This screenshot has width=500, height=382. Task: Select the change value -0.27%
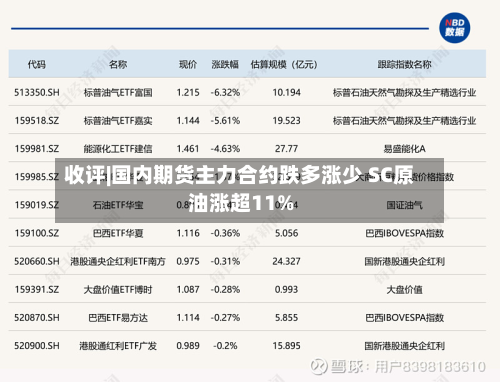coord(225,318)
